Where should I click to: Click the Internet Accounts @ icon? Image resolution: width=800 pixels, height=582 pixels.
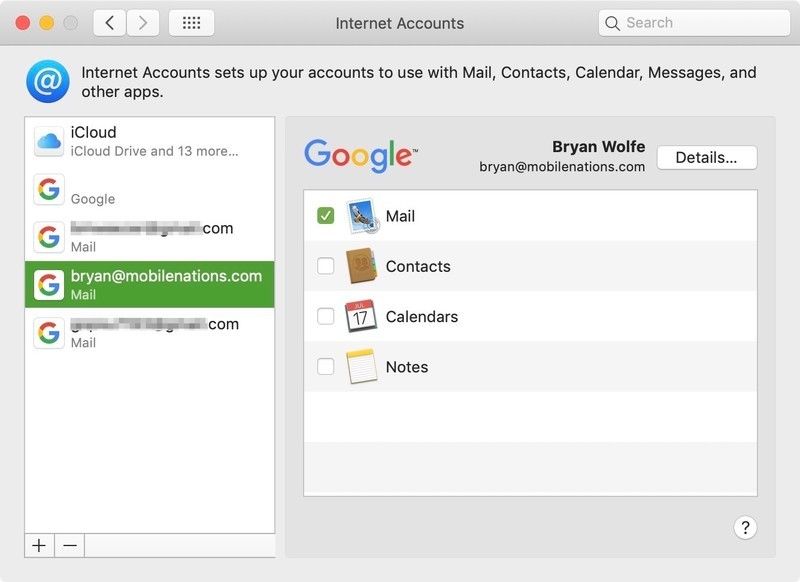(x=48, y=81)
